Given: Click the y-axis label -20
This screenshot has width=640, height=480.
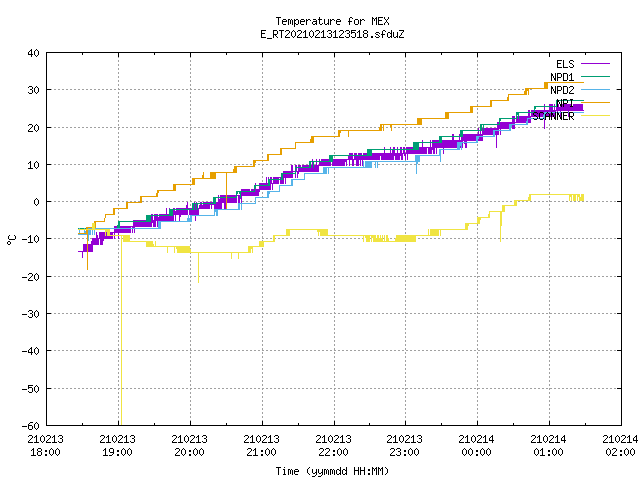Looking at the screenshot, I should coord(30,276).
